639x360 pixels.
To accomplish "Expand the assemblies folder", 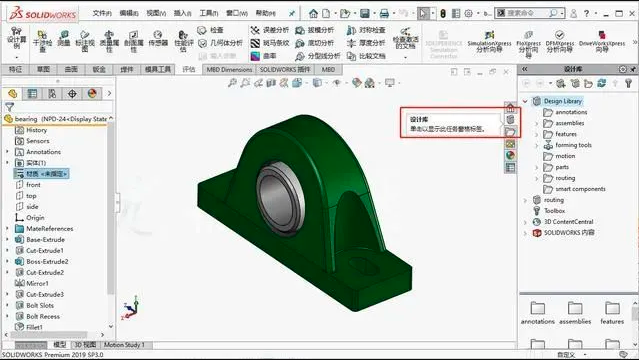I will point(536,123).
